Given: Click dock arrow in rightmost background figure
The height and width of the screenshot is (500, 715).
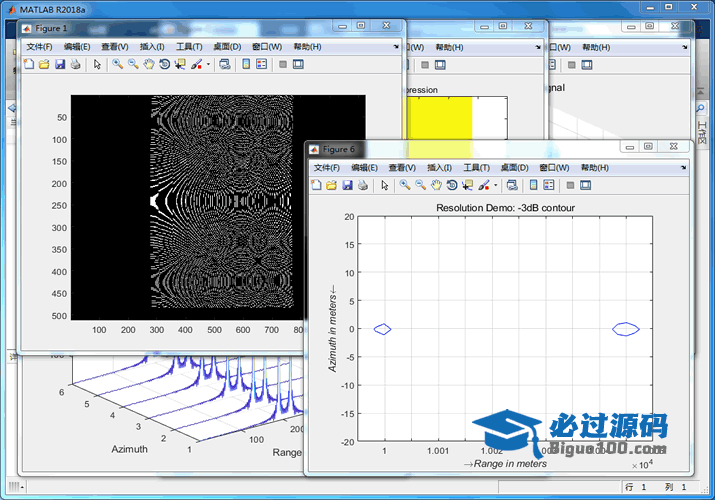Looking at the screenshot, I should tap(685, 47).
